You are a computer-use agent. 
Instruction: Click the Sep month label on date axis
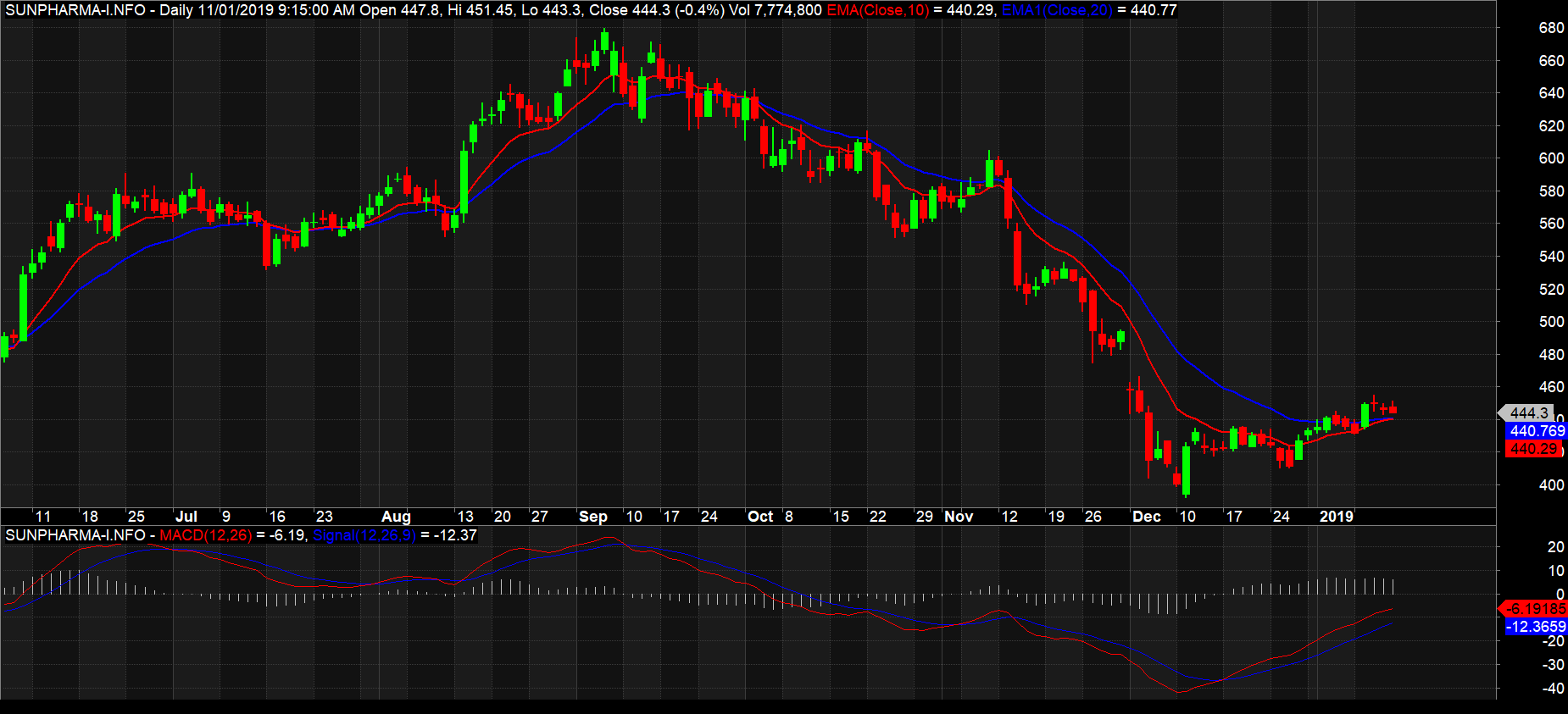[x=592, y=517]
